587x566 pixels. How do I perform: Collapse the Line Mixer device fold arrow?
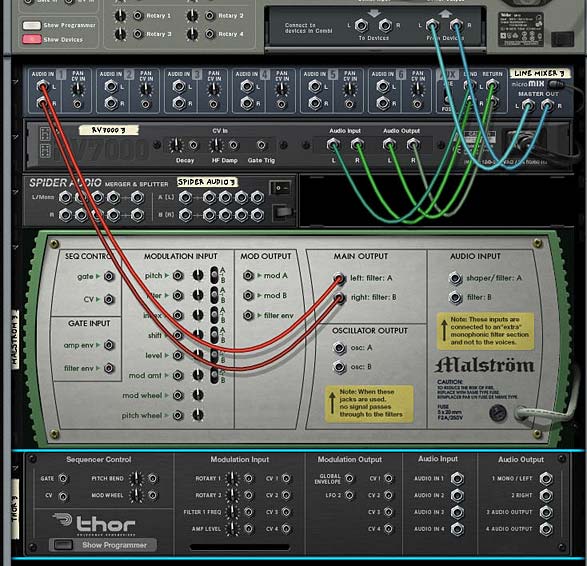pyautogui.click(x=15, y=81)
